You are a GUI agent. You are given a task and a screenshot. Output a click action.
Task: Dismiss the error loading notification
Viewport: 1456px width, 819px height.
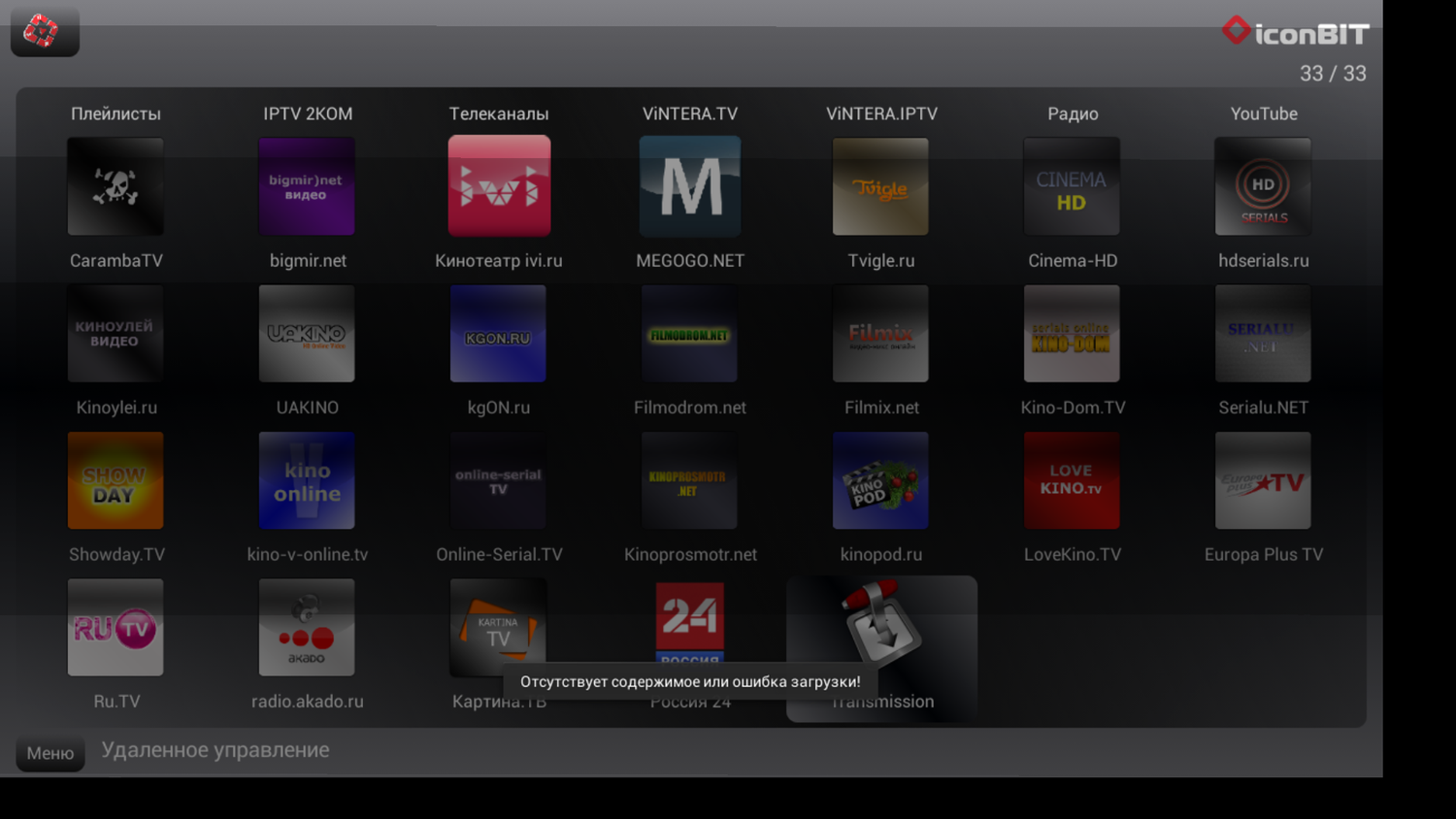(x=689, y=682)
